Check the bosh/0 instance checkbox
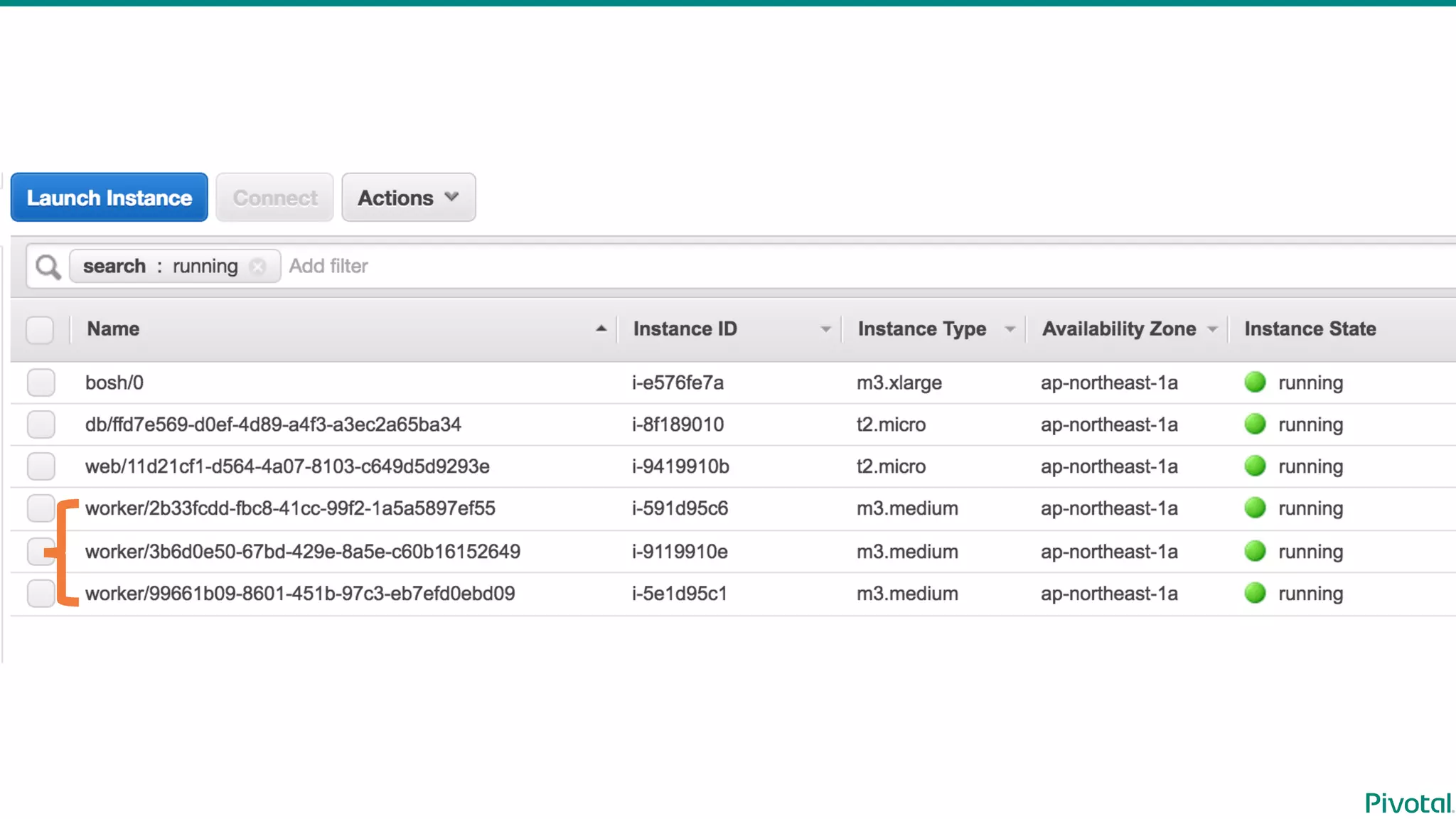The height and width of the screenshot is (819, 1456). pyautogui.click(x=41, y=382)
